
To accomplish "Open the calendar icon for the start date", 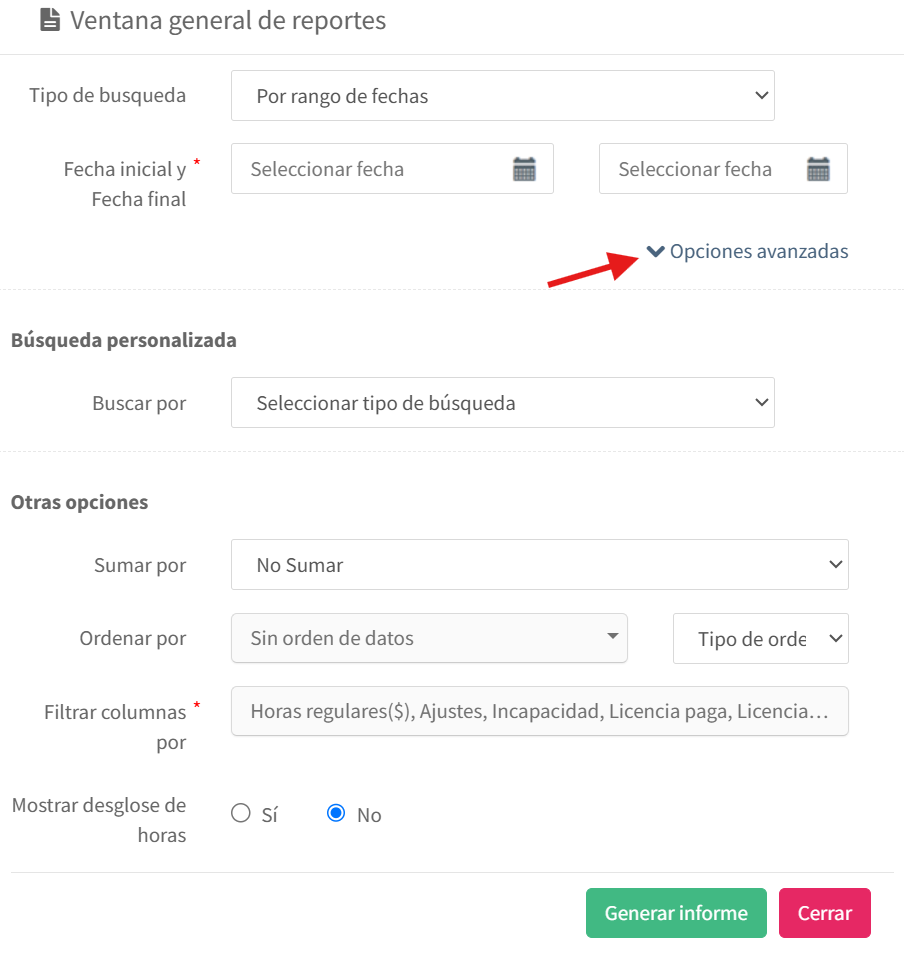I will click(x=524, y=169).
